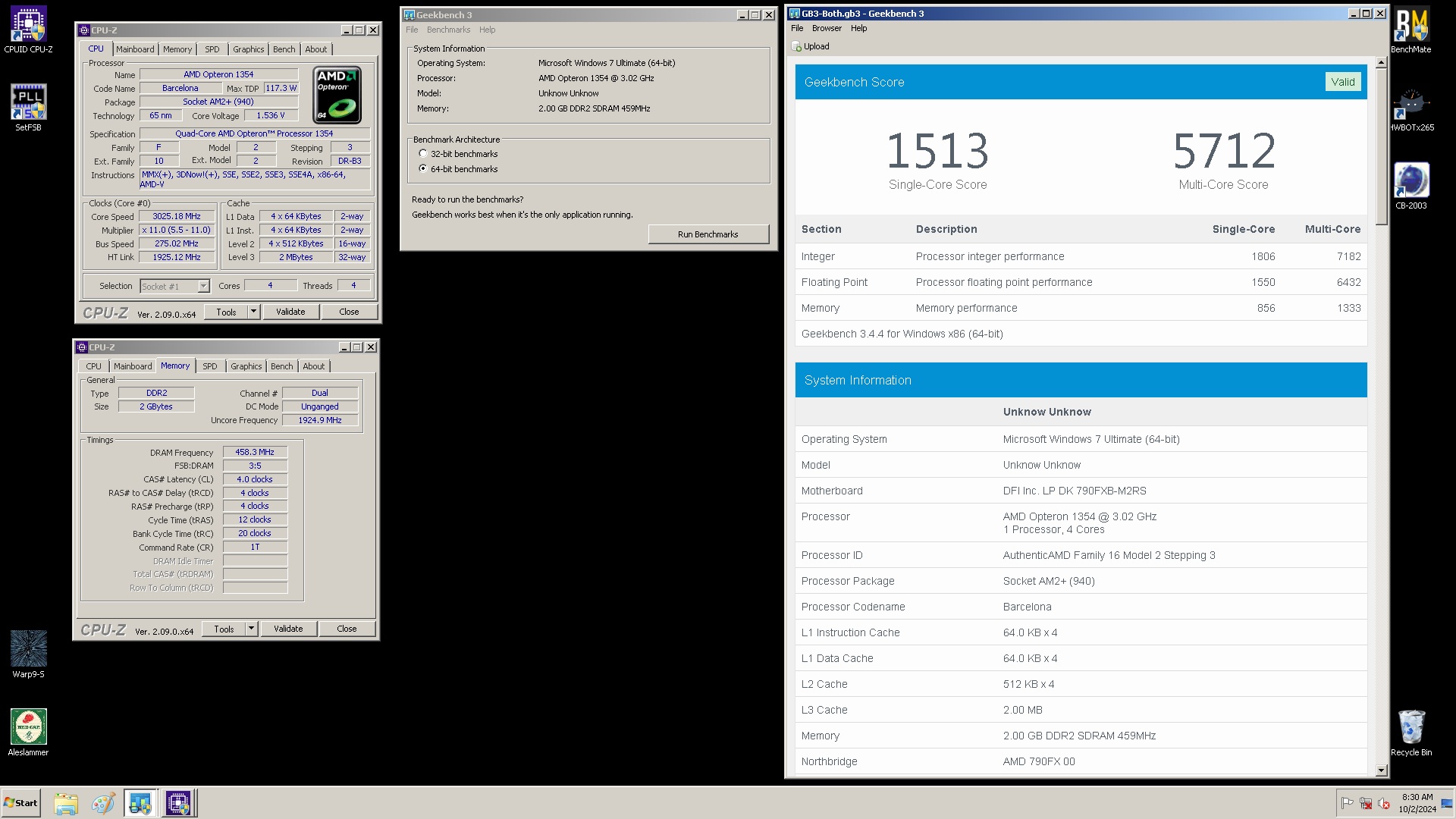Switch to the CPU-Z taskbar button

[178, 803]
